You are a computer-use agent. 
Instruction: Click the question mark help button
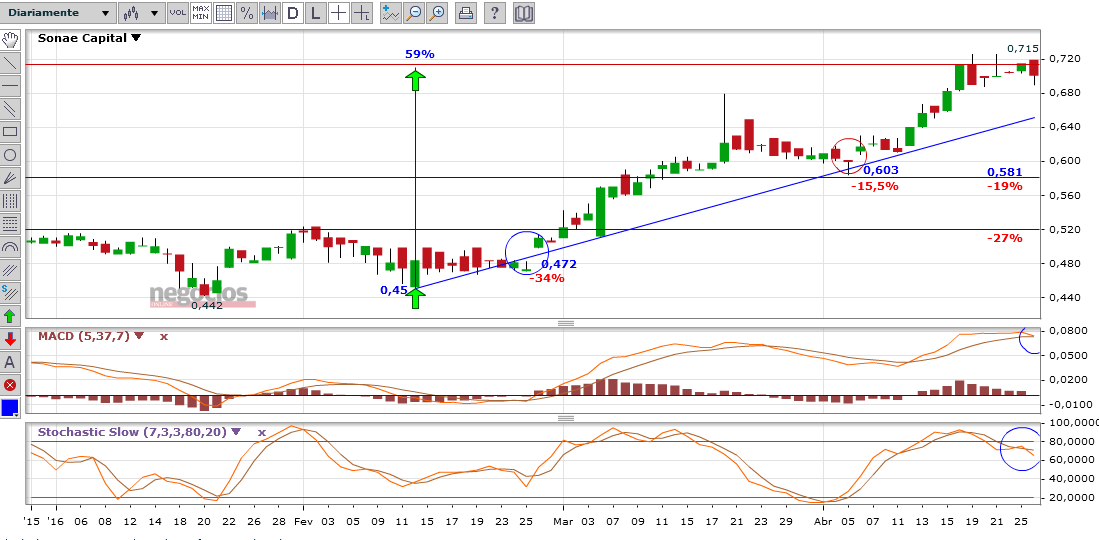(x=495, y=13)
